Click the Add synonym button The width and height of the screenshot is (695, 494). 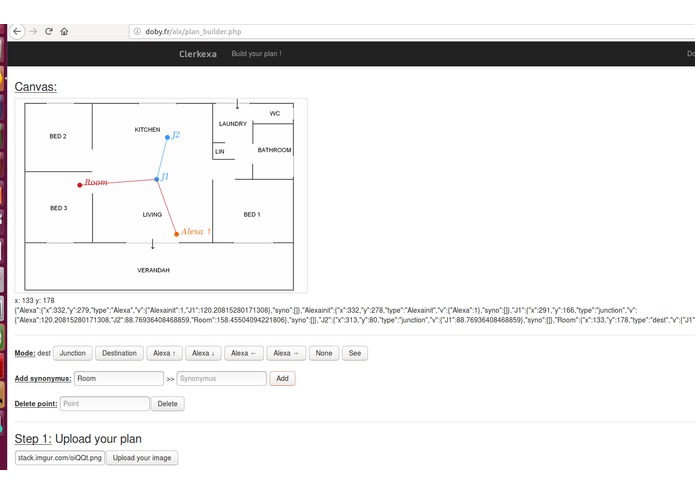[282, 378]
